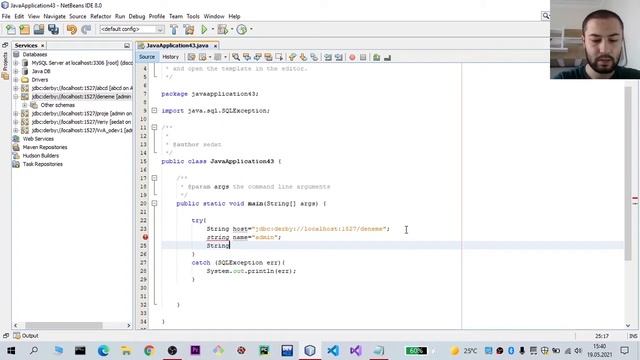The image size is (640, 360).
Task: Click the grey Stop Macro Recording icon
Action: pos(363,57)
